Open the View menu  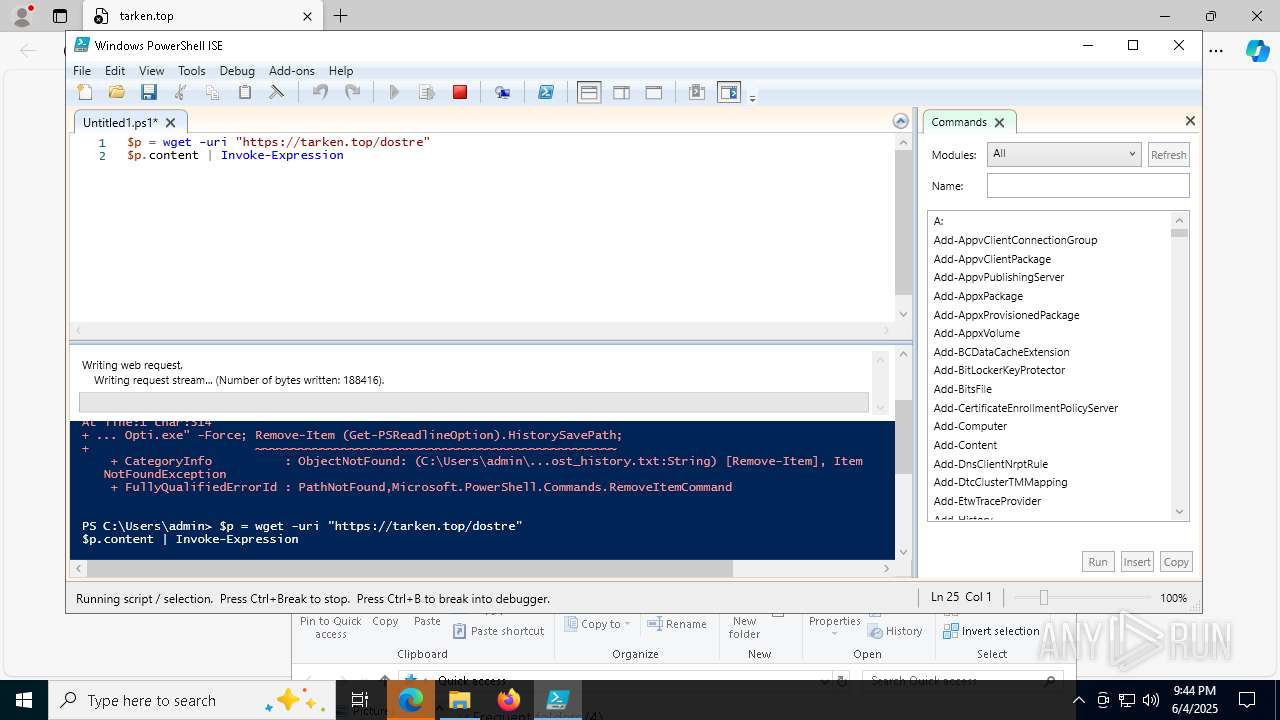(151, 71)
